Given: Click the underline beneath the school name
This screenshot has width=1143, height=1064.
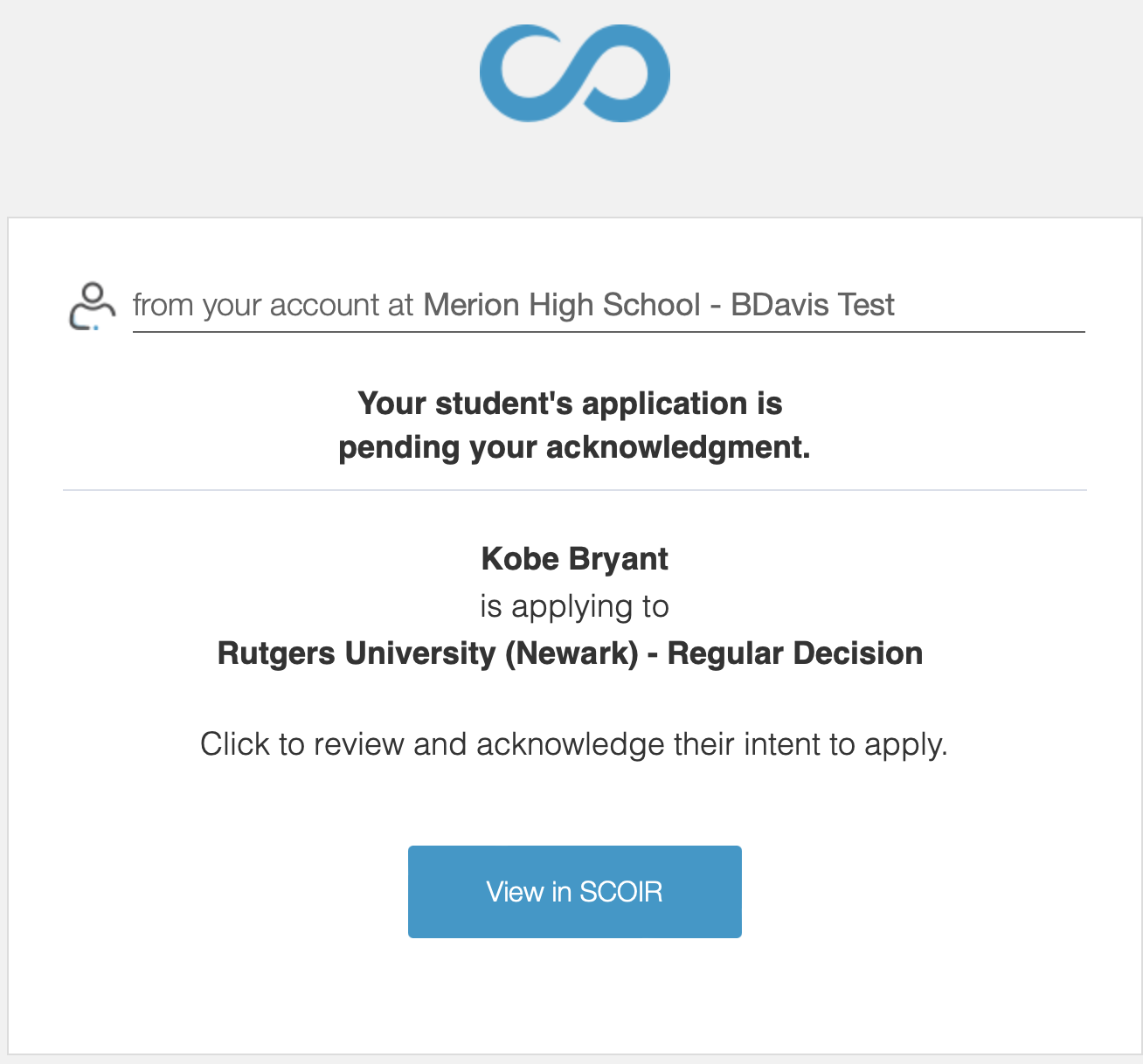Looking at the screenshot, I should (608, 332).
